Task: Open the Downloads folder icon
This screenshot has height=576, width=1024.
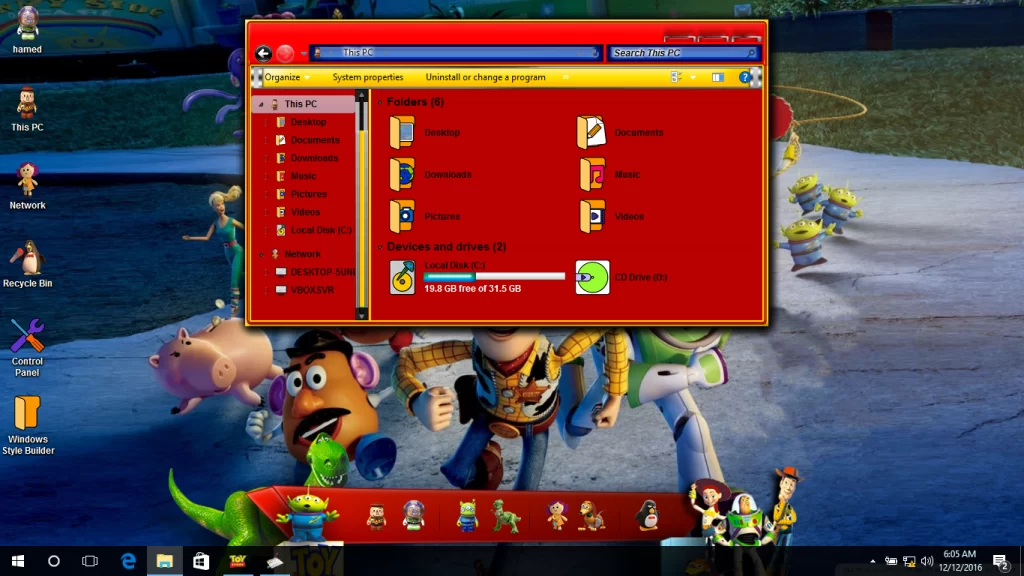Action: pyautogui.click(x=402, y=174)
